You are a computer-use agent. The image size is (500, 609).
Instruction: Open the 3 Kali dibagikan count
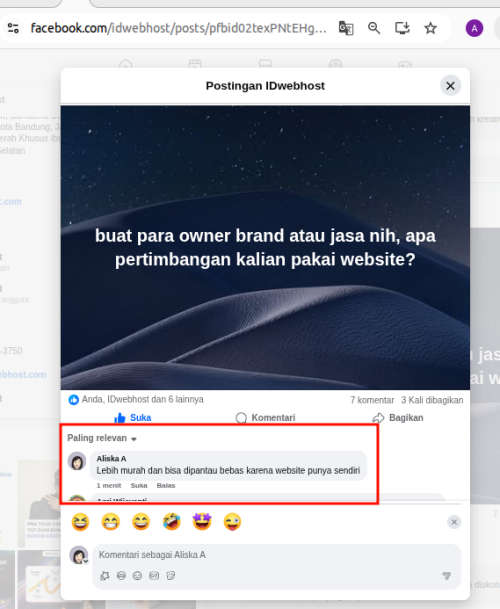click(432, 400)
